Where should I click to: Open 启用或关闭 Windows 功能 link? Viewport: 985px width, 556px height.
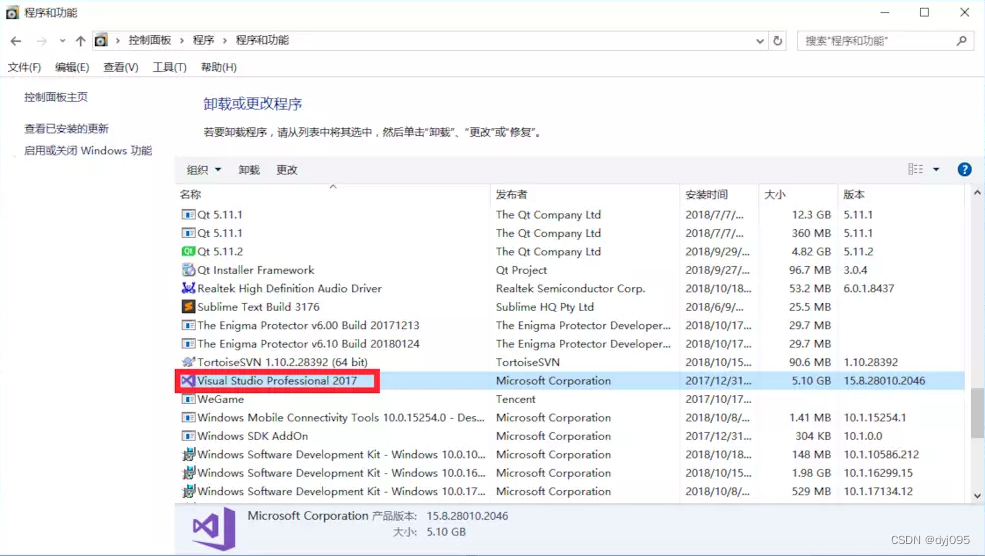(x=88, y=151)
